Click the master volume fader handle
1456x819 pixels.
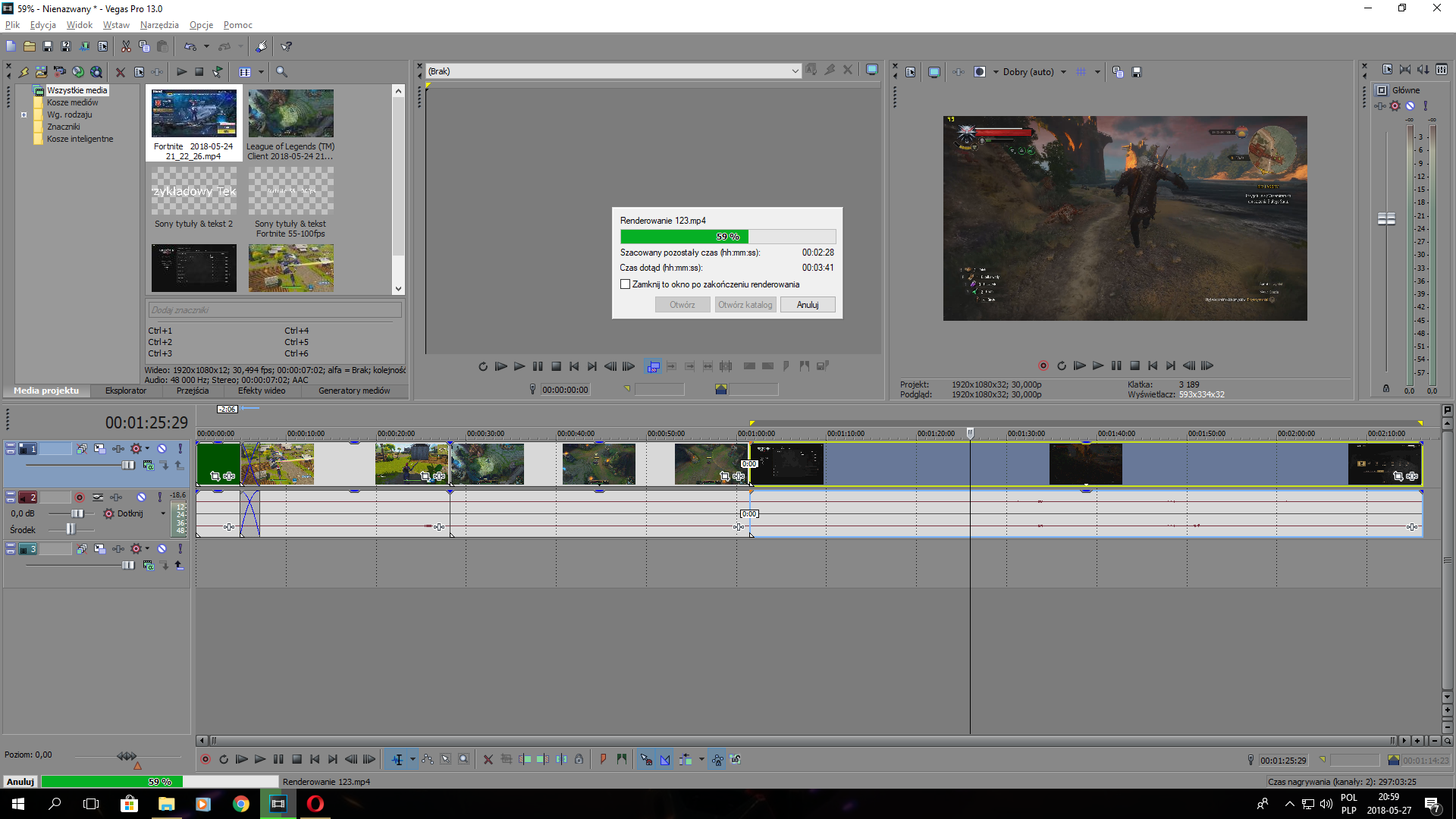1386,218
